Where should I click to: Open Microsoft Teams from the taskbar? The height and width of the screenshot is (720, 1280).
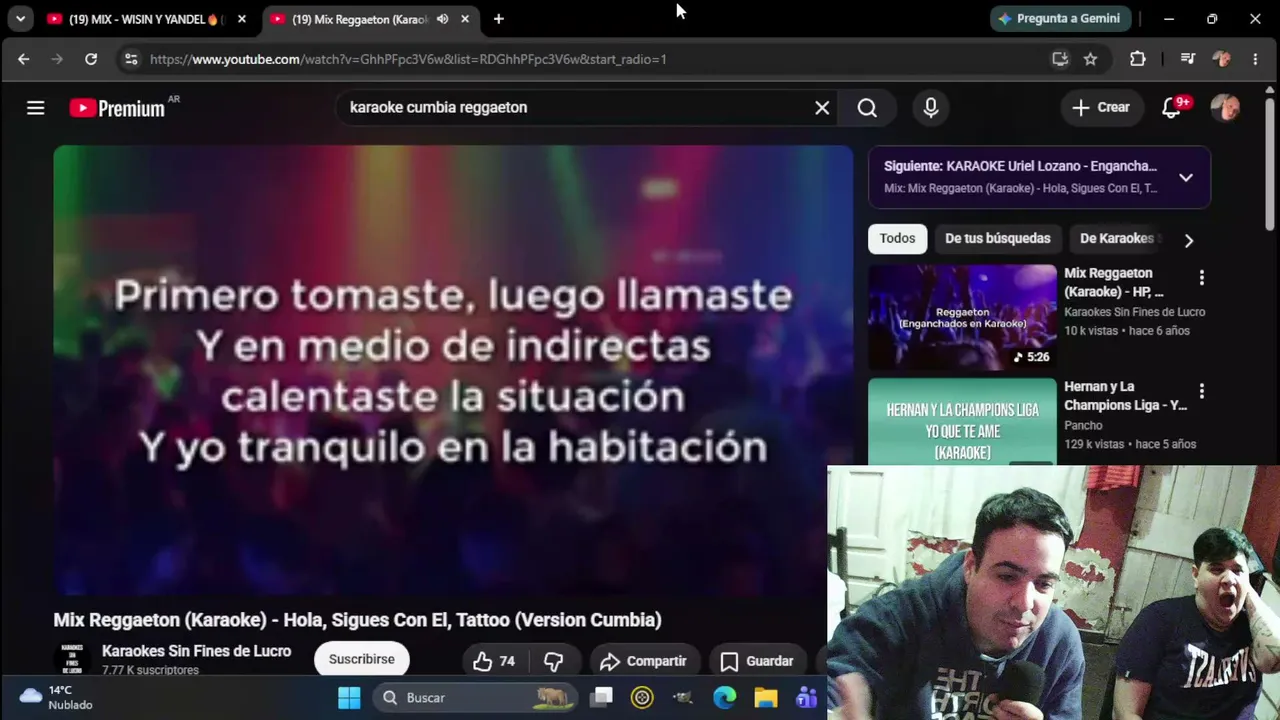[x=806, y=698]
